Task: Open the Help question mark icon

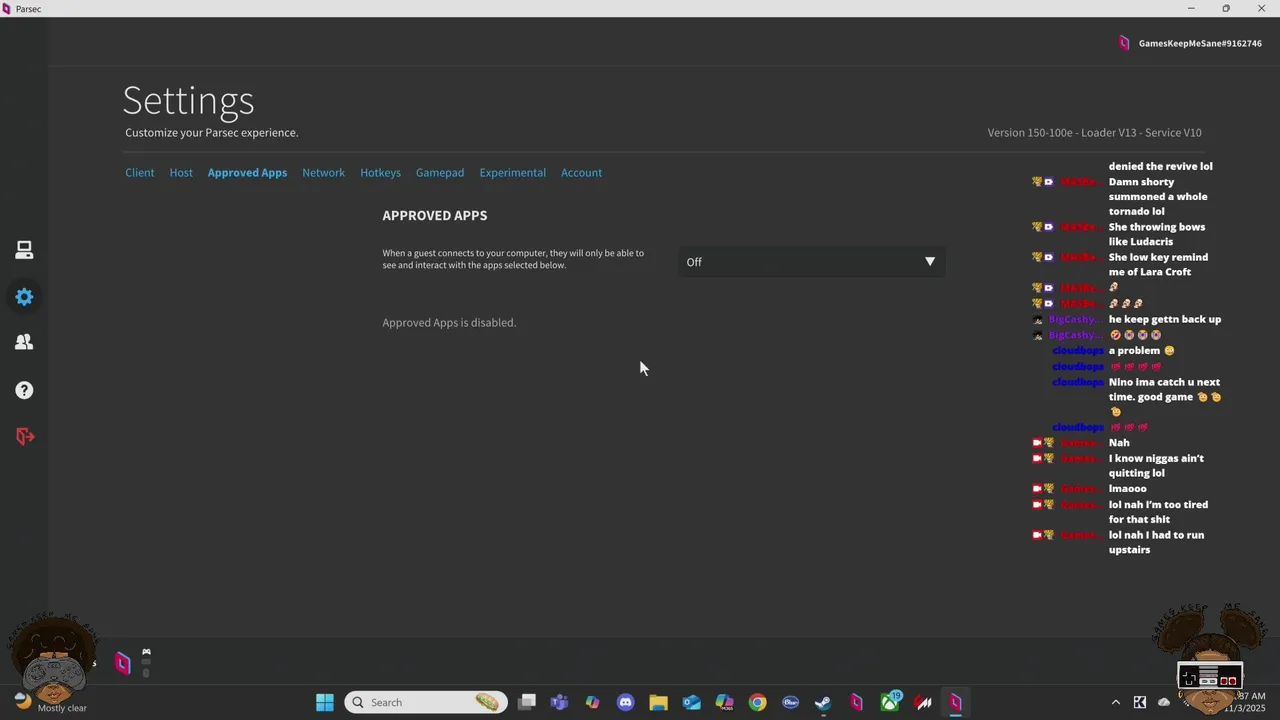Action: click(x=24, y=390)
